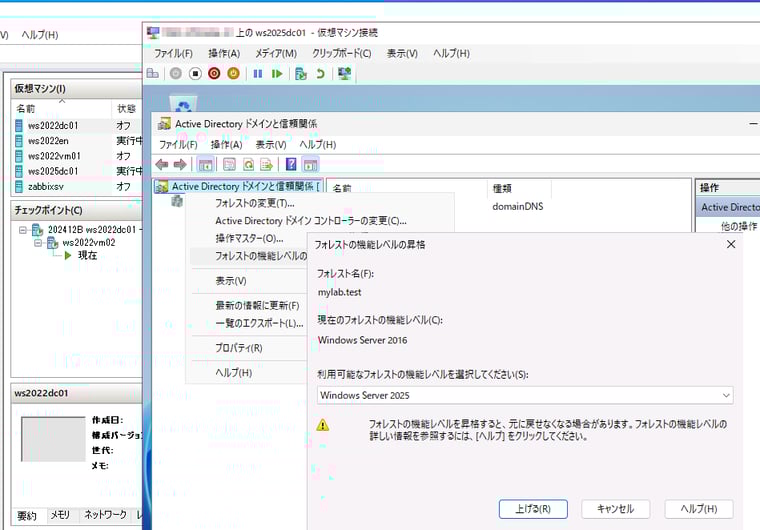Click the yellow warning icon in the dialog
The height and width of the screenshot is (530, 760).
coord(322,425)
